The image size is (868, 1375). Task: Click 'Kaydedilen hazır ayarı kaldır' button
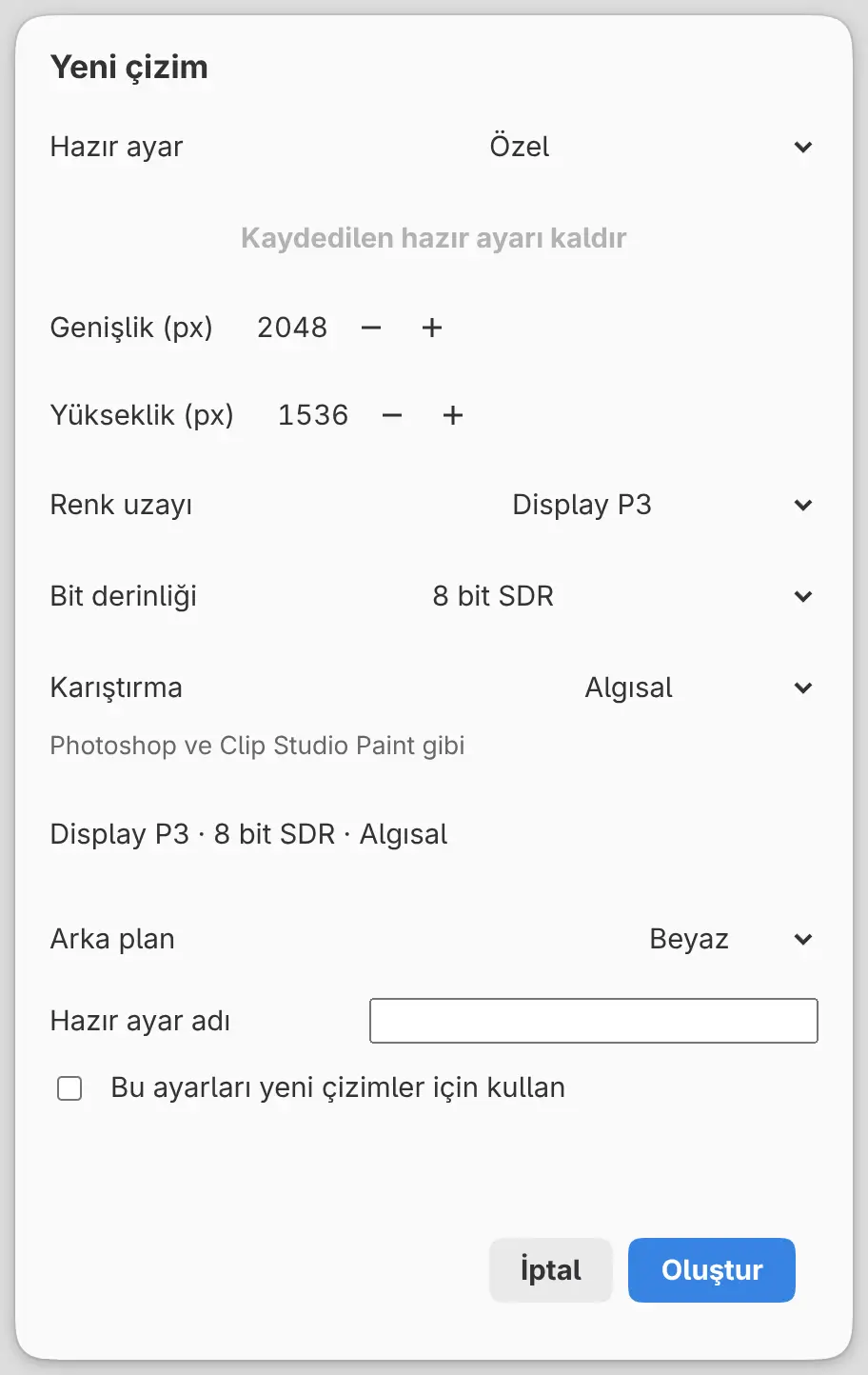click(x=434, y=238)
